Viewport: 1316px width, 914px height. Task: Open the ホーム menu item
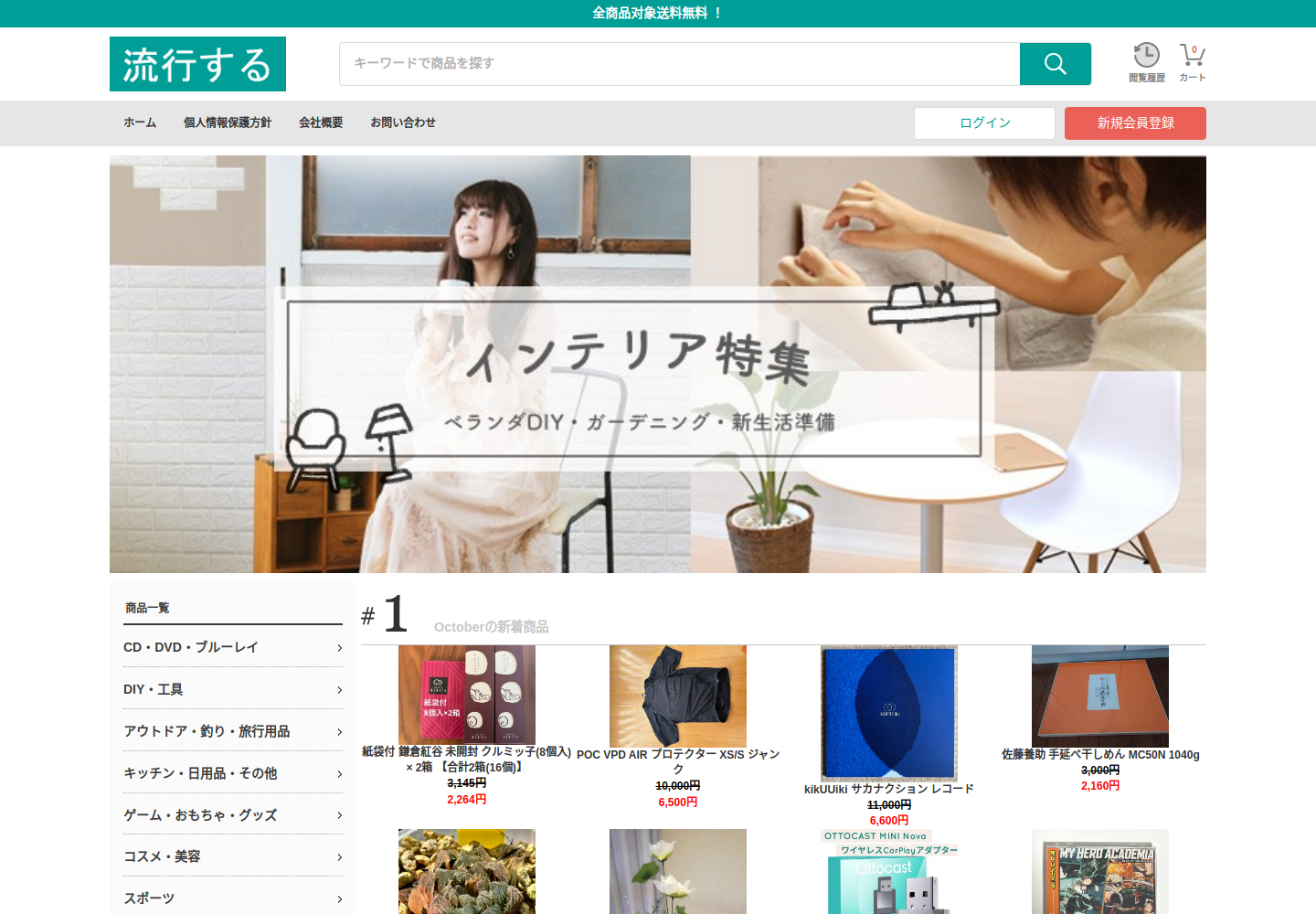[x=140, y=122]
